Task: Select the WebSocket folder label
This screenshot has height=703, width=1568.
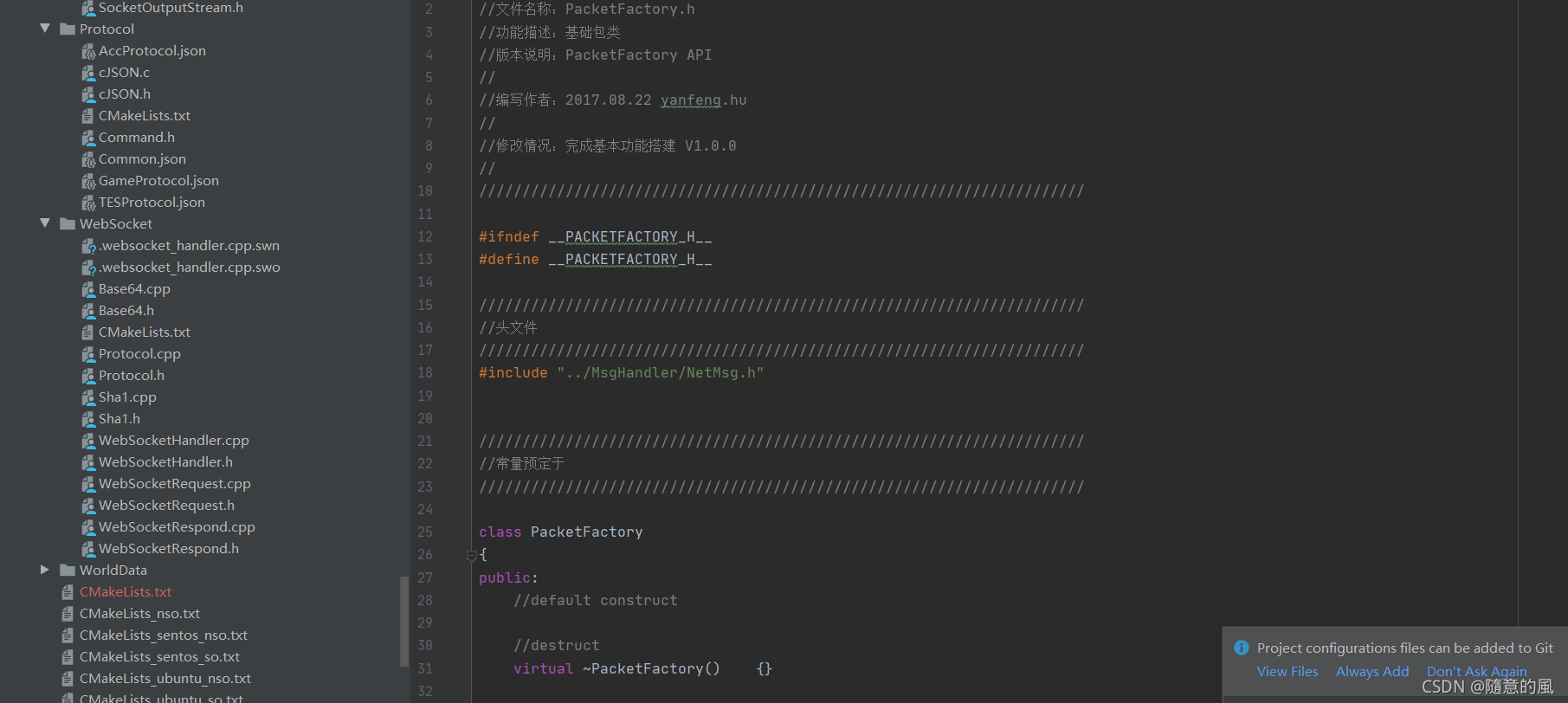Action: 116,224
